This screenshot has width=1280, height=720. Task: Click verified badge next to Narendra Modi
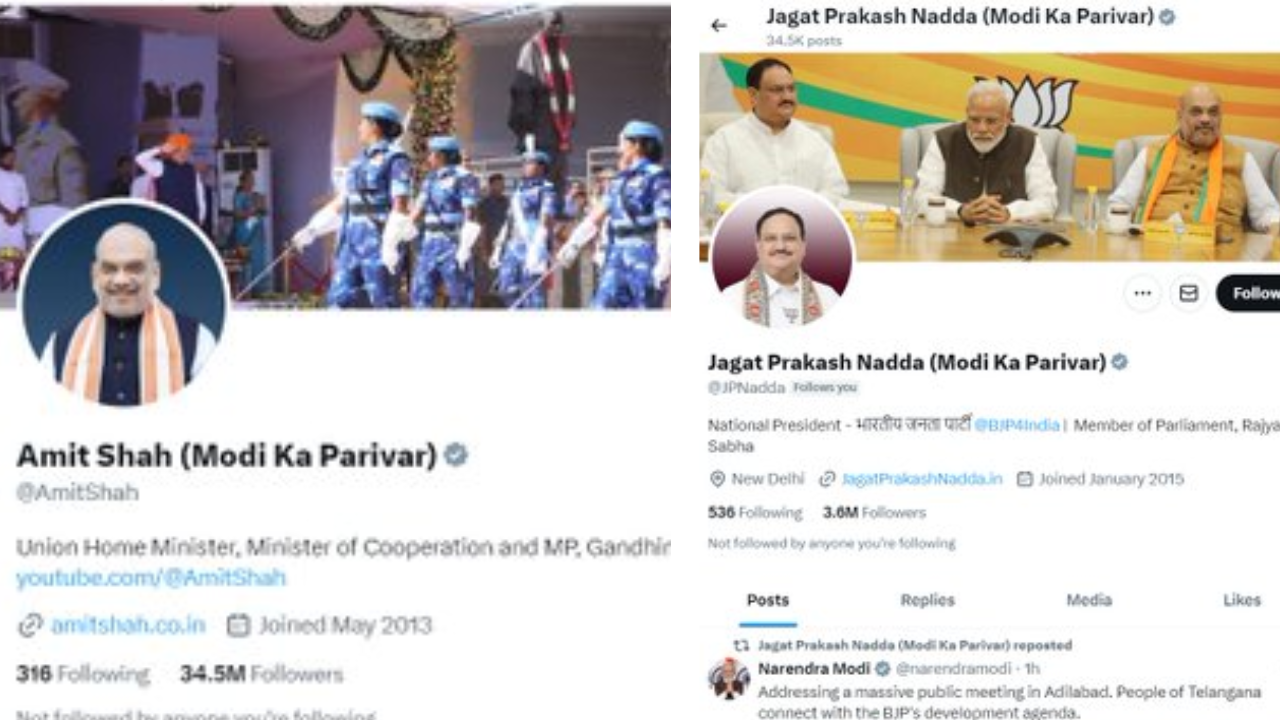[x=883, y=668]
